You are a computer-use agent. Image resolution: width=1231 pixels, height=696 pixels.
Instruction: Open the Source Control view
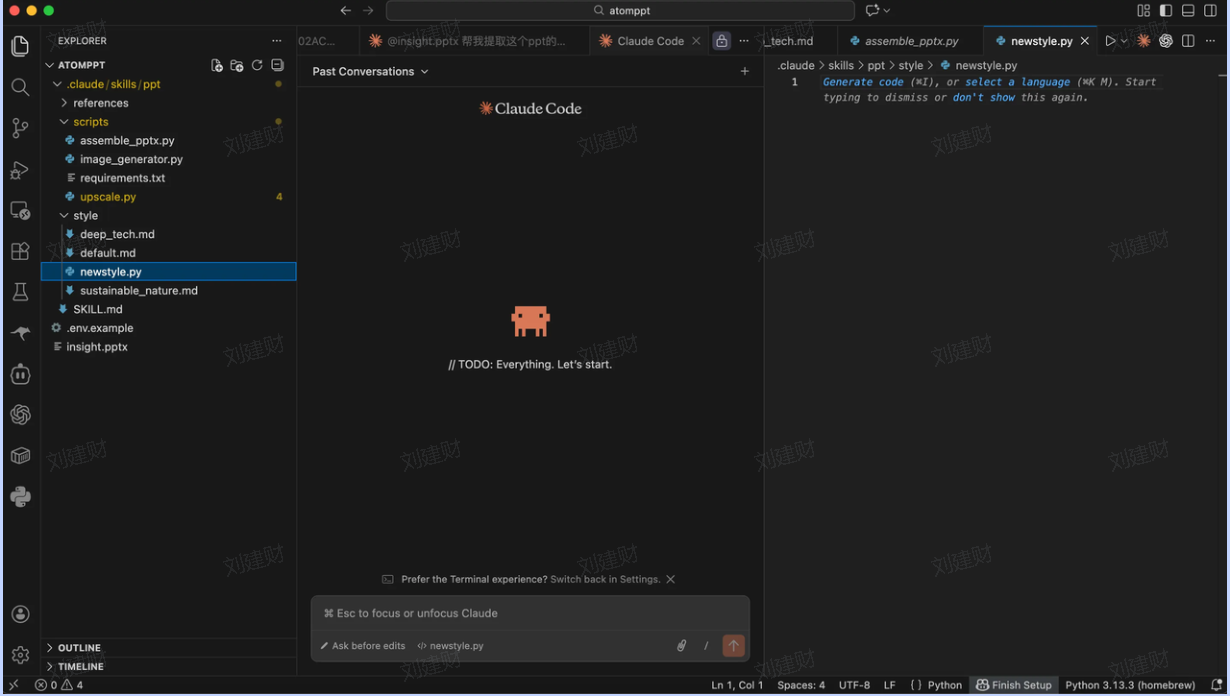(x=20, y=128)
